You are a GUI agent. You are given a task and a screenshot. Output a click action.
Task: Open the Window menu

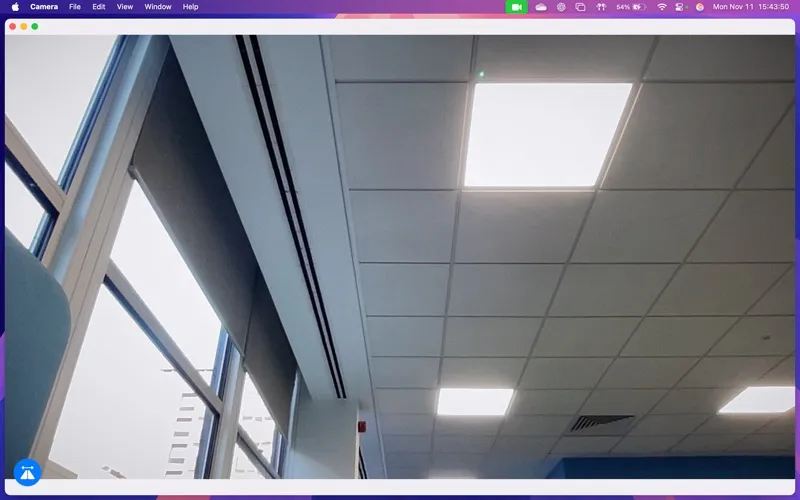(x=158, y=7)
